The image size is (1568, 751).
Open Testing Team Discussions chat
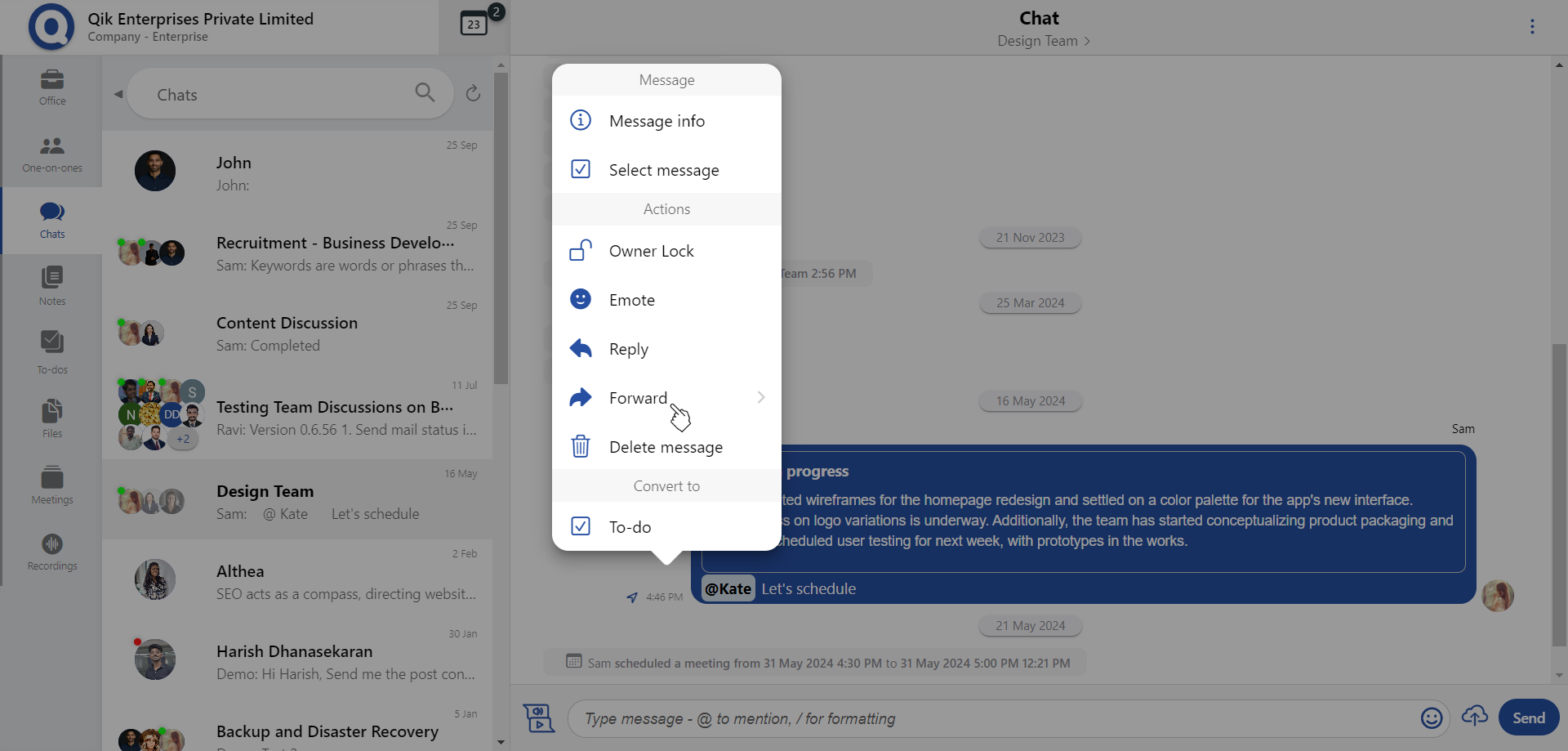click(297, 414)
